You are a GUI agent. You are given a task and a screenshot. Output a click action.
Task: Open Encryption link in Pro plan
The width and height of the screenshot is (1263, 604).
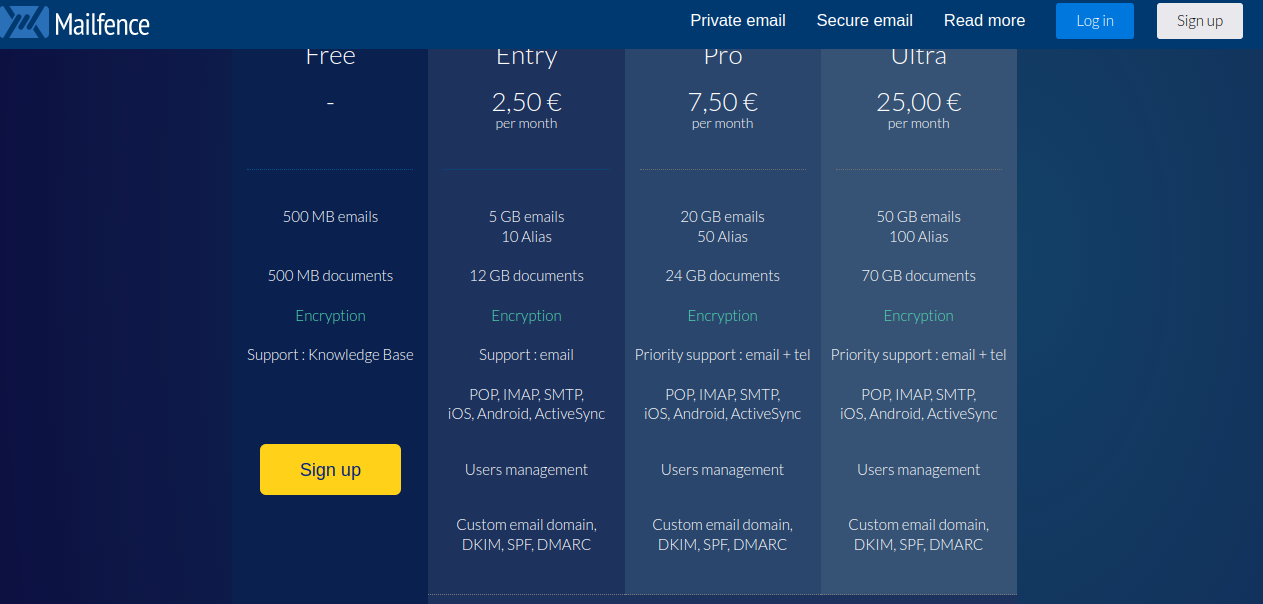[722, 316]
